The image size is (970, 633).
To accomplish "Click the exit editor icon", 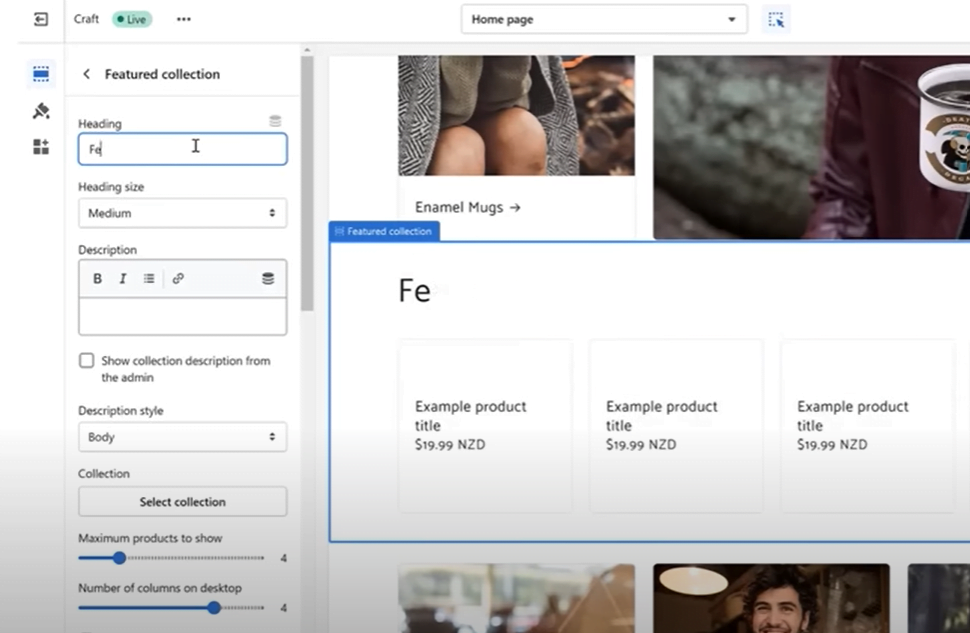I will tap(41, 19).
